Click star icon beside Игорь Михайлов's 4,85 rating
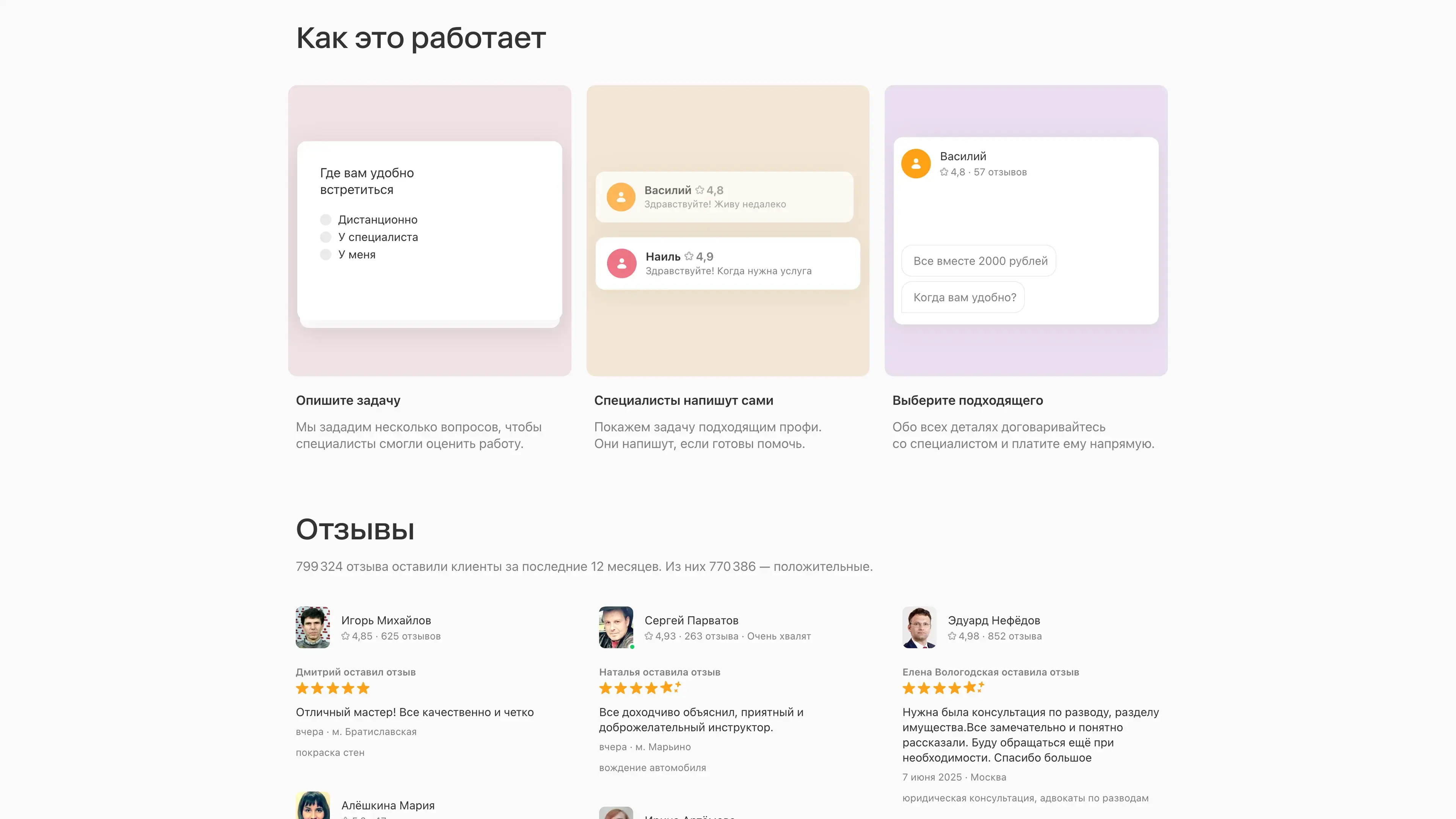This screenshot has width=1456, height=819. tap(345, 637)
